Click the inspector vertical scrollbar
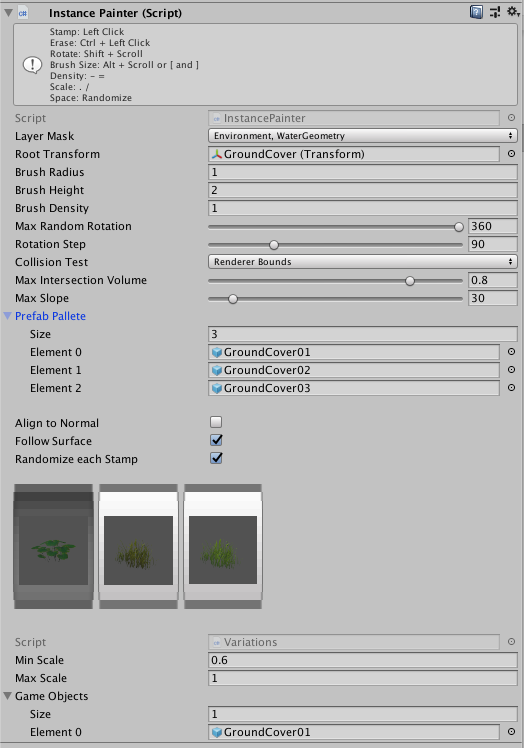Viewport: 524px width, 748px height. (522, 138)
